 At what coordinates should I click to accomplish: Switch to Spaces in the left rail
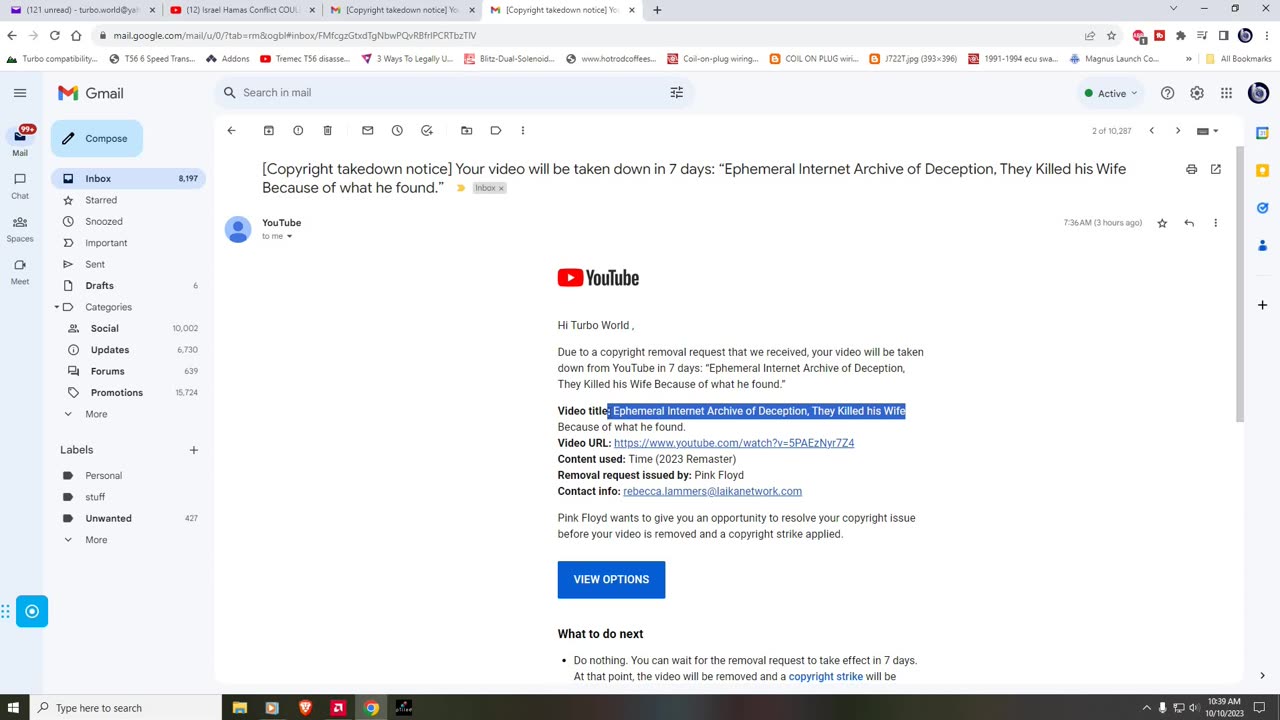(x=20, y=229)
